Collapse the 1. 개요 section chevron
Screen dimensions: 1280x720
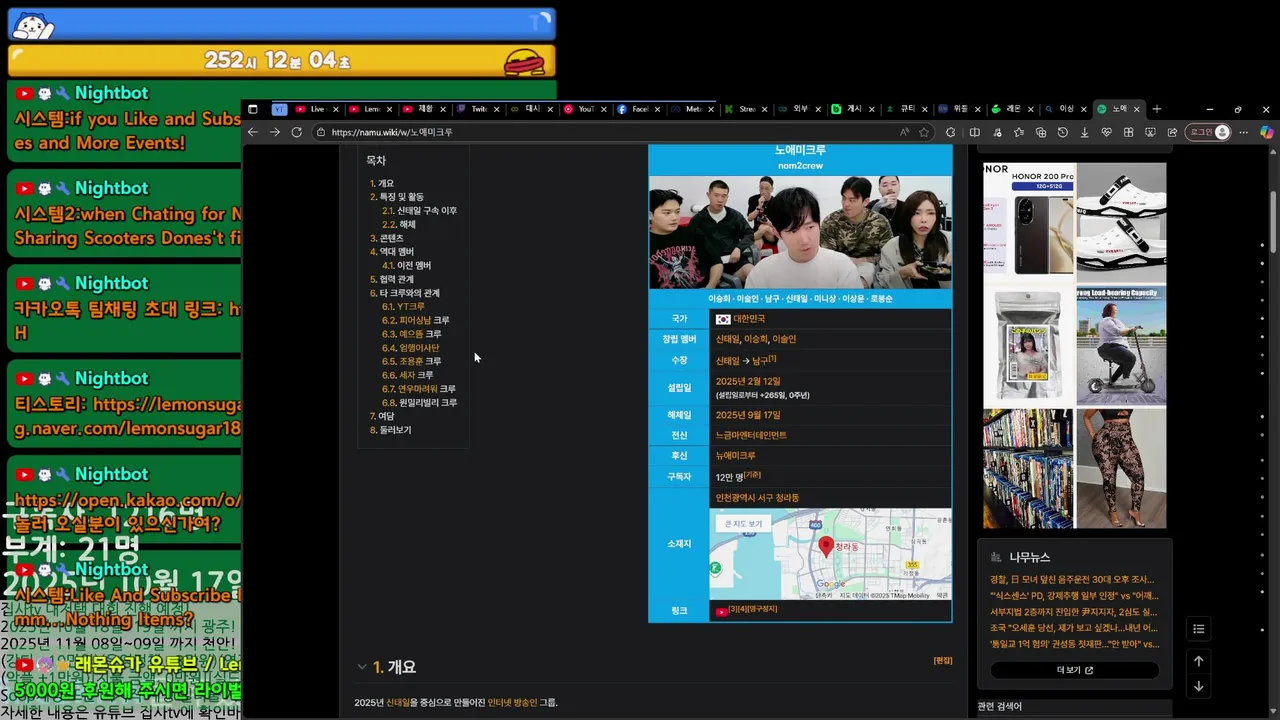[x=362, y=667]
